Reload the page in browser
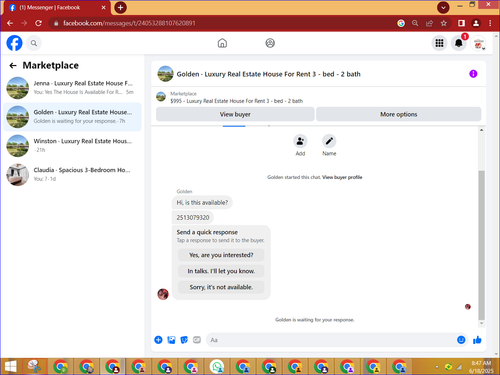 38,23
